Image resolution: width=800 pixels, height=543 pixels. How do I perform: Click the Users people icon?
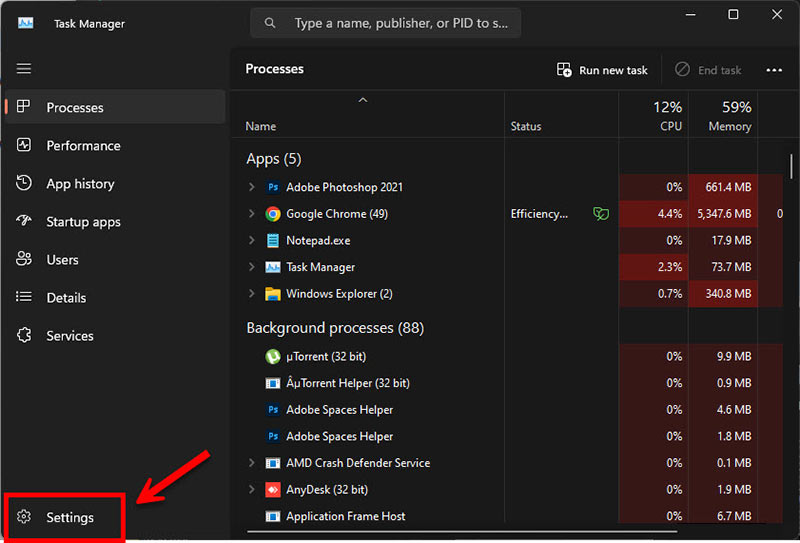[x=23, y=259]
